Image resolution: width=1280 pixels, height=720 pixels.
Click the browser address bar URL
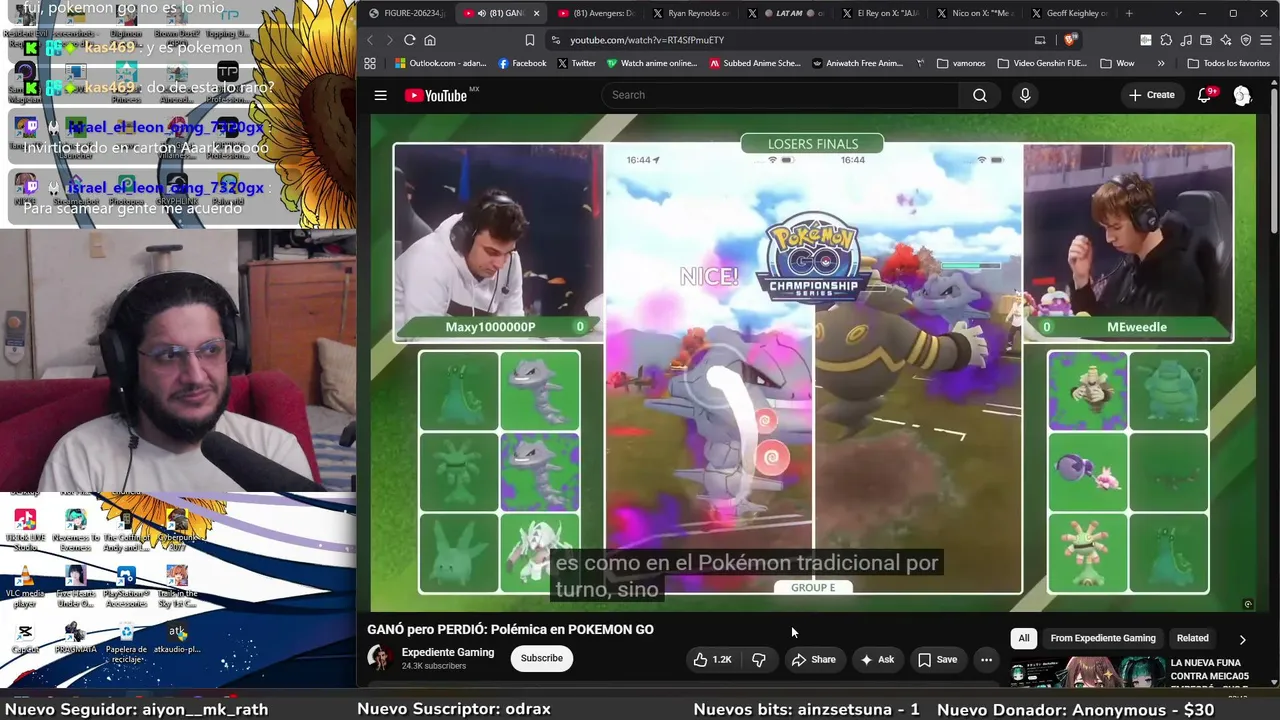pyautogui.click(x=647, y=40)
